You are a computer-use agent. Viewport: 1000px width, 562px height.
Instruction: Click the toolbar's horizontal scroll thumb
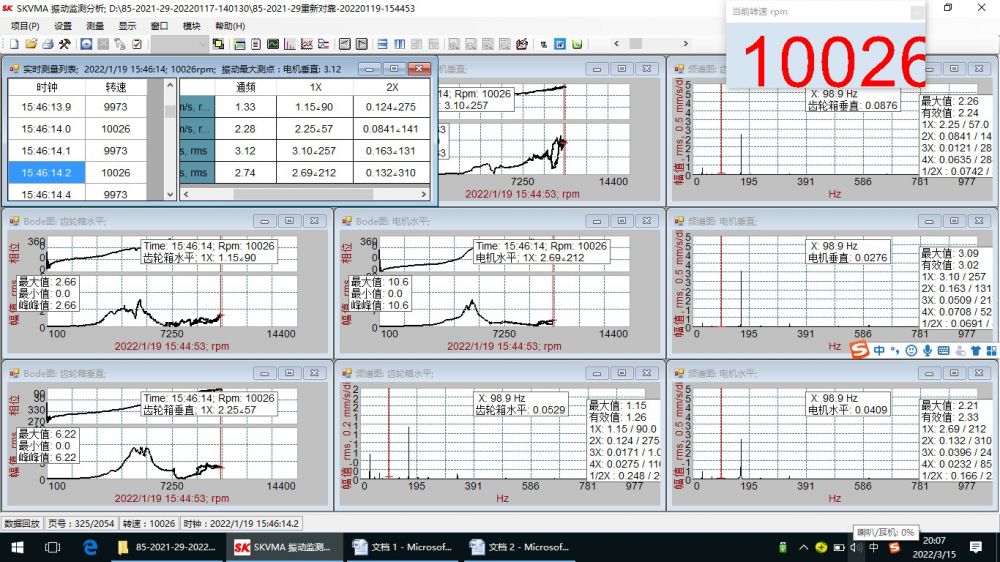click(x=636, y=43)
